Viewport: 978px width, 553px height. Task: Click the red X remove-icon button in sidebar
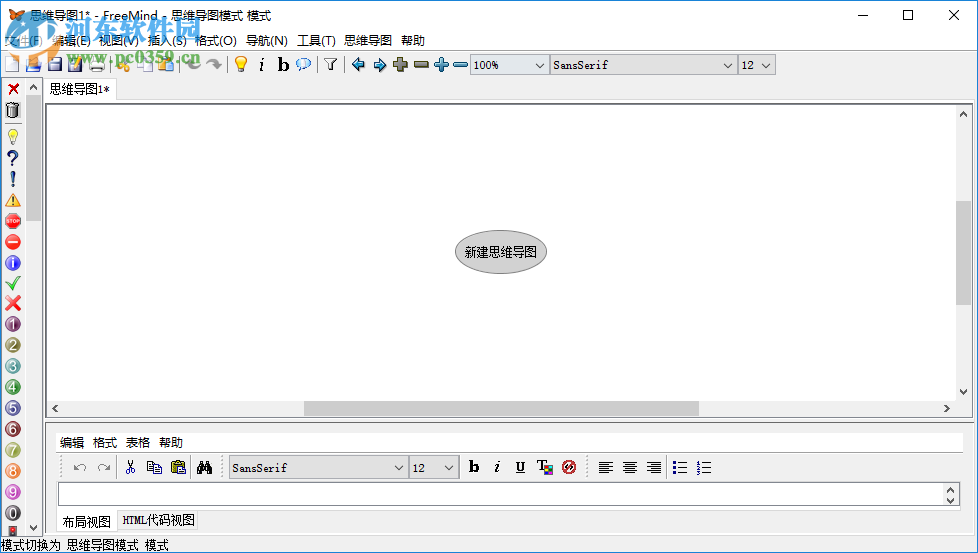point(13,89)
